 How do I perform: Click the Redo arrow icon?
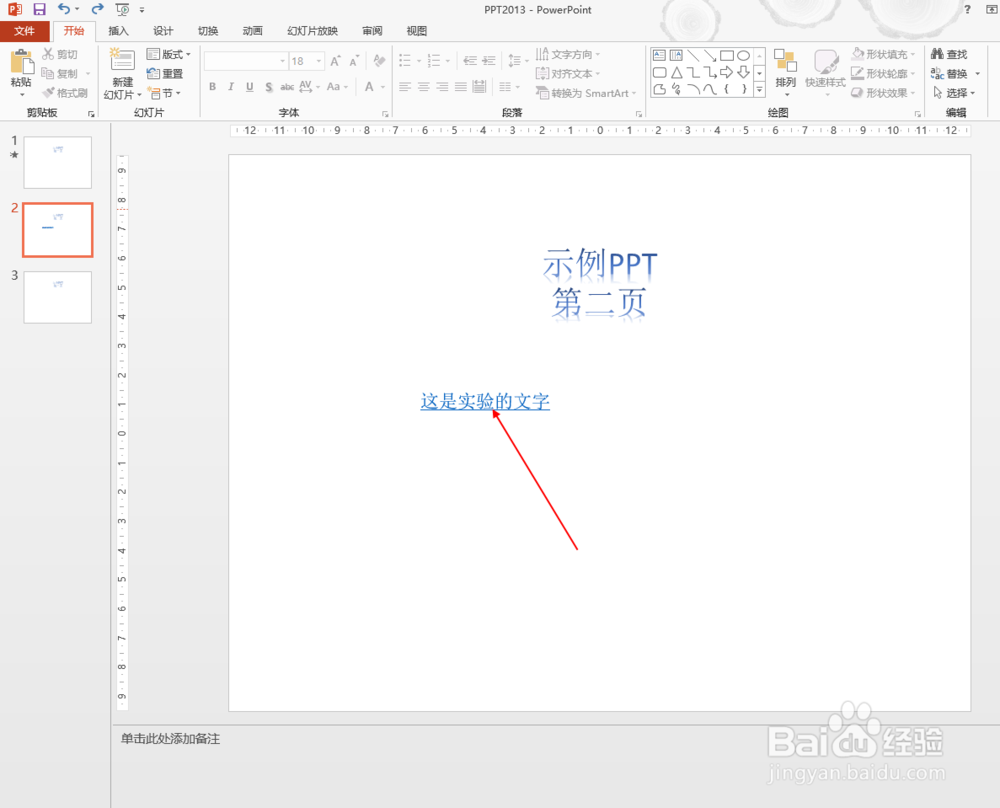pos(97,9)
